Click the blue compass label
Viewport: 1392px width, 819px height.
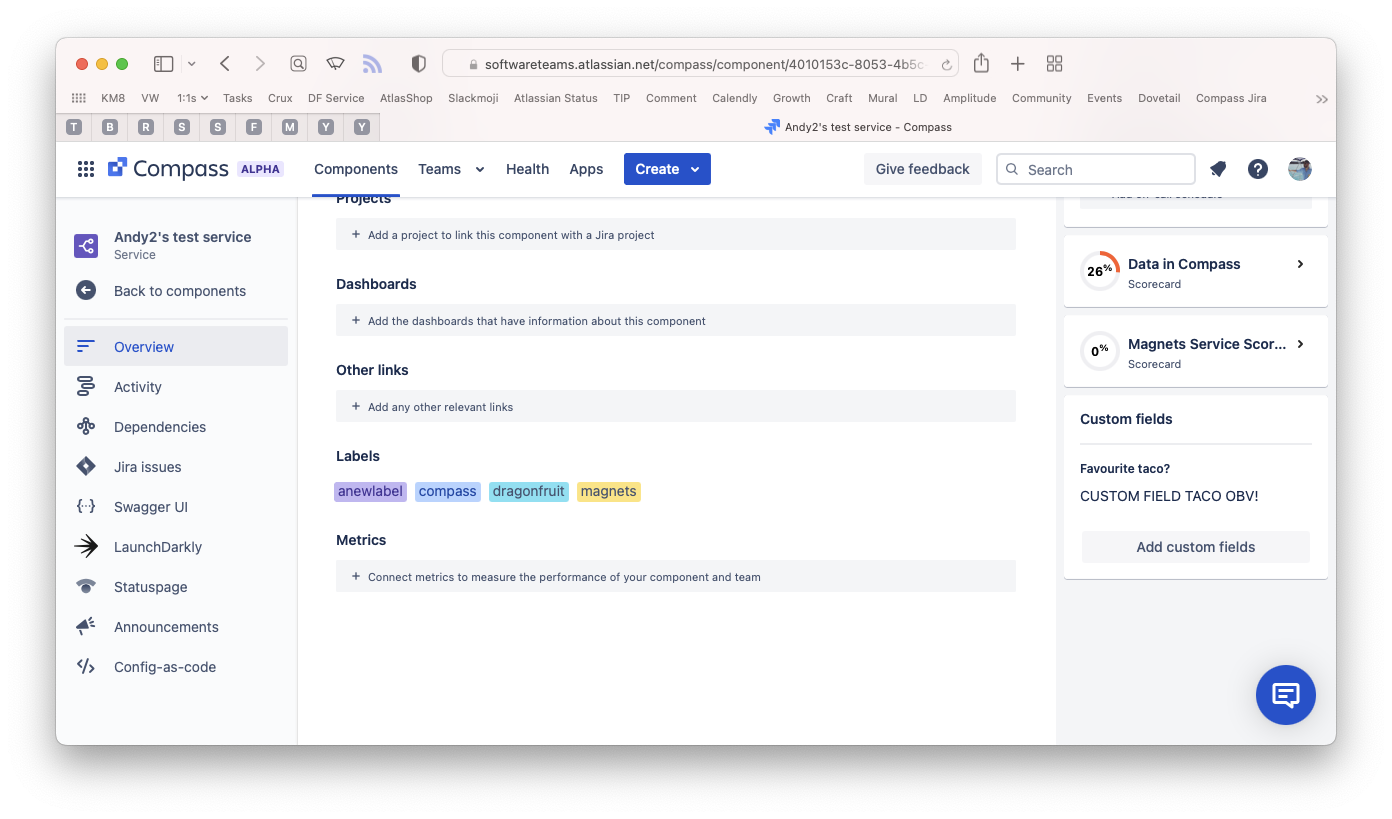(448, 491)
